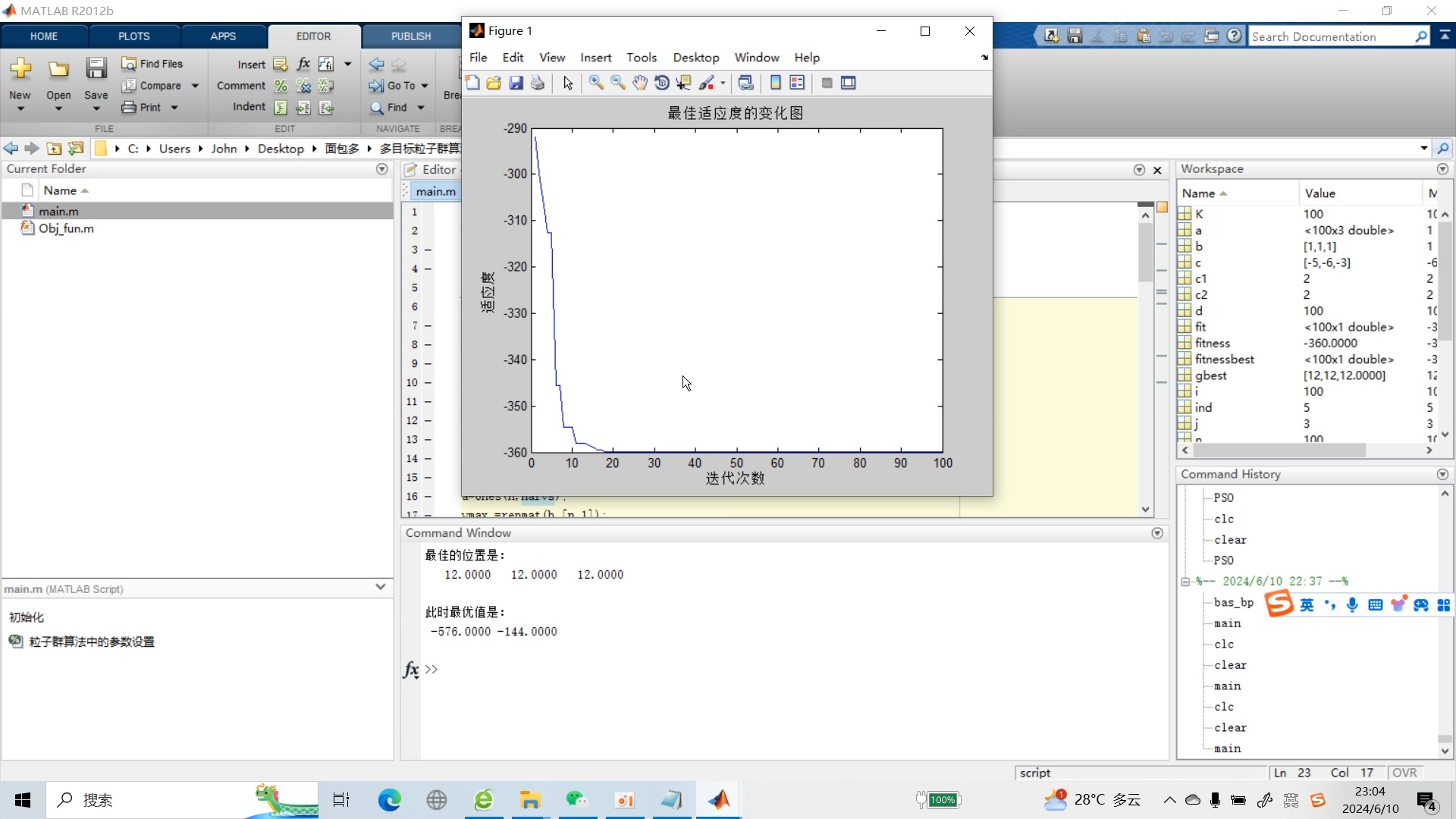Expand the Go To dropdown
This screenshot has height=819, width=1456.
click(425, 86)
